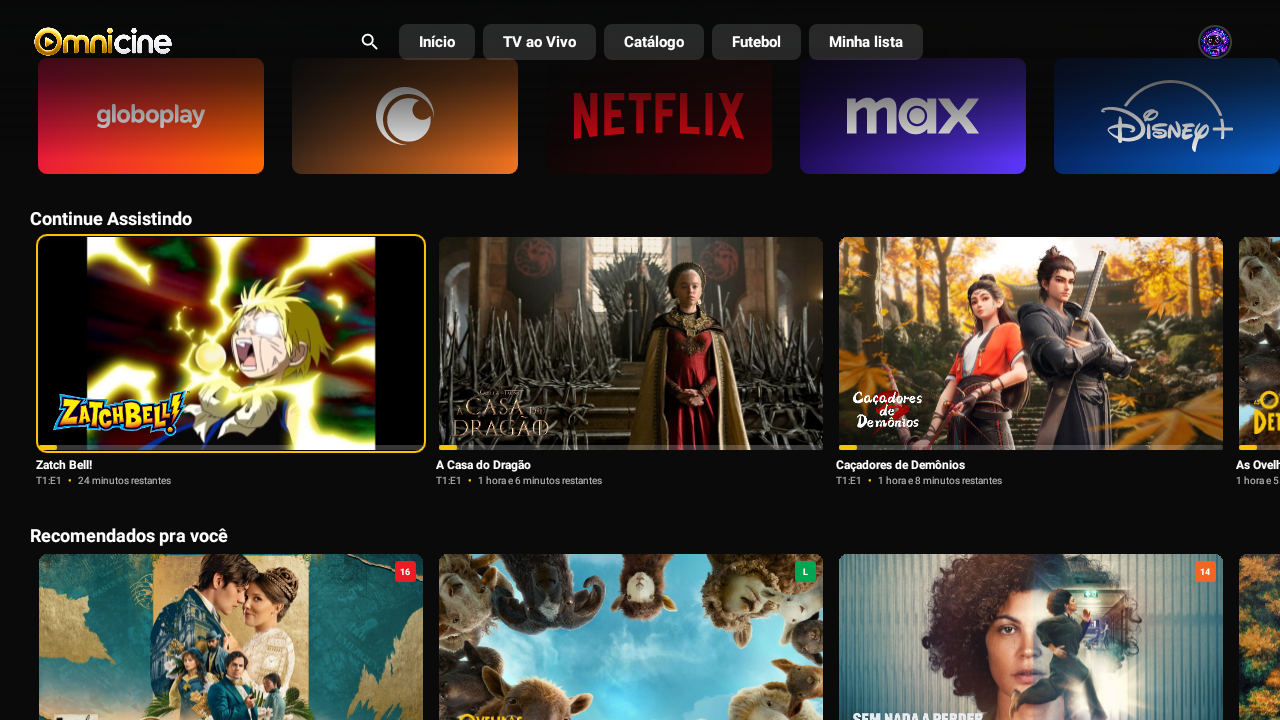This screenshot has height=720, width=1280.
Task: Open the search magnifier icon
Action: 370,42
